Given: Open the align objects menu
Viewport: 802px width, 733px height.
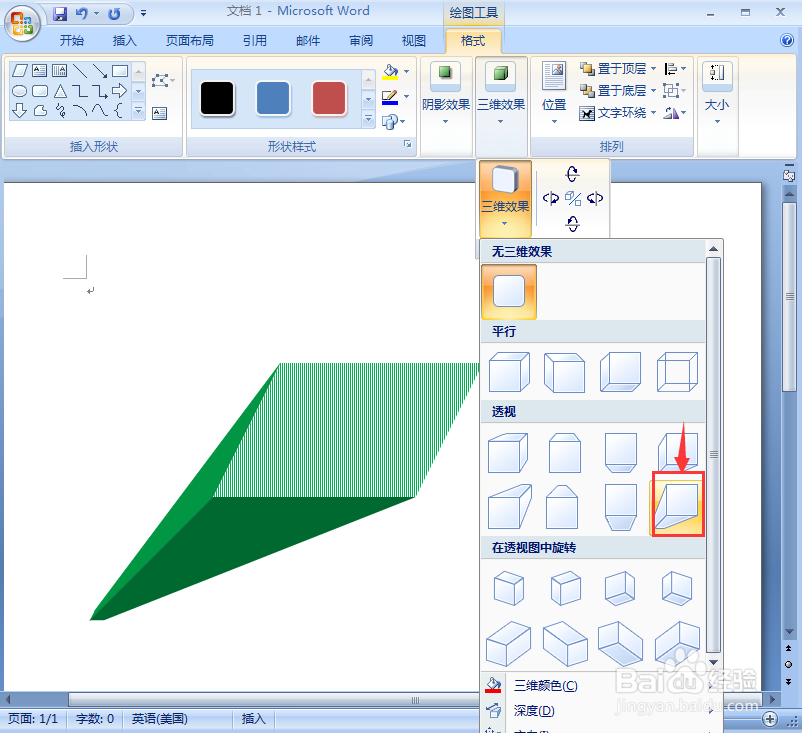Looking at the screenshot, I should (675, 69).
